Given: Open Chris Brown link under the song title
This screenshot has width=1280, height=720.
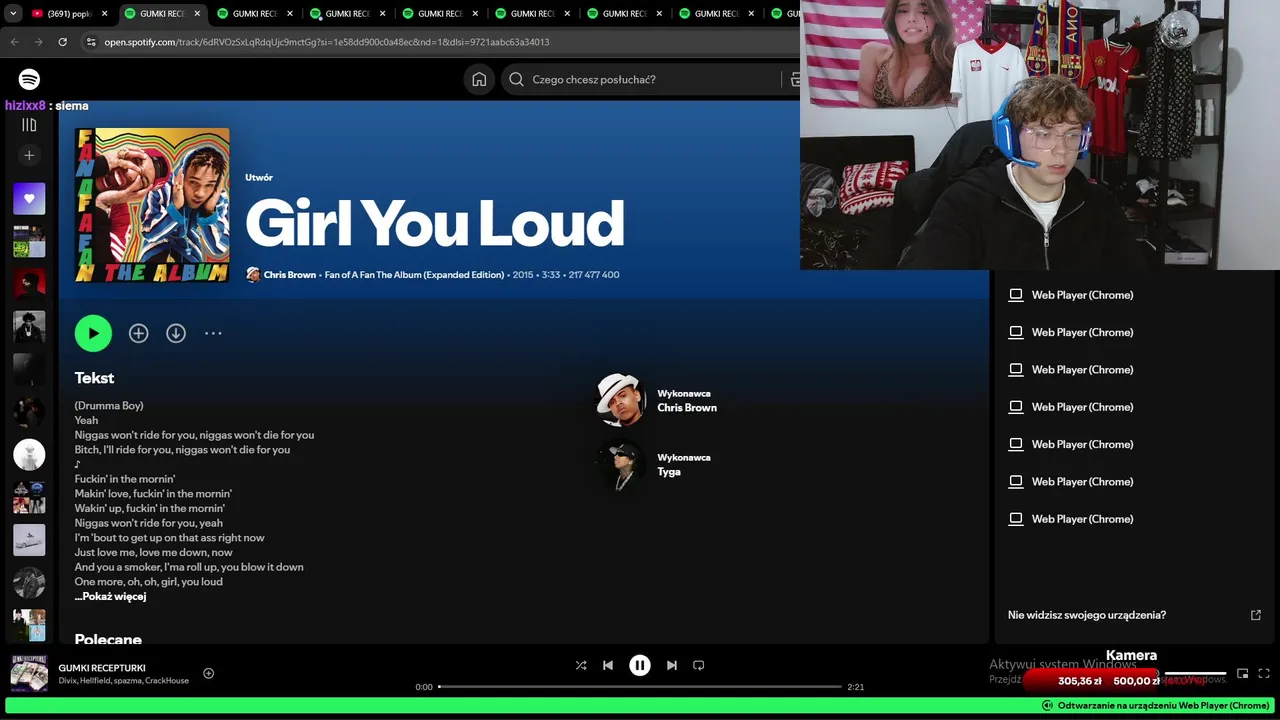Looking at the screenshot, I should [290, 275].
